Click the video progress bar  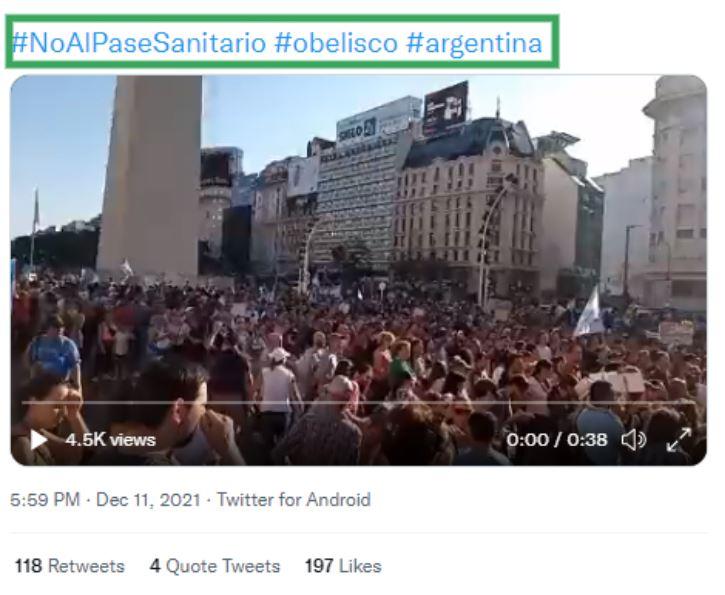[358, 403]
